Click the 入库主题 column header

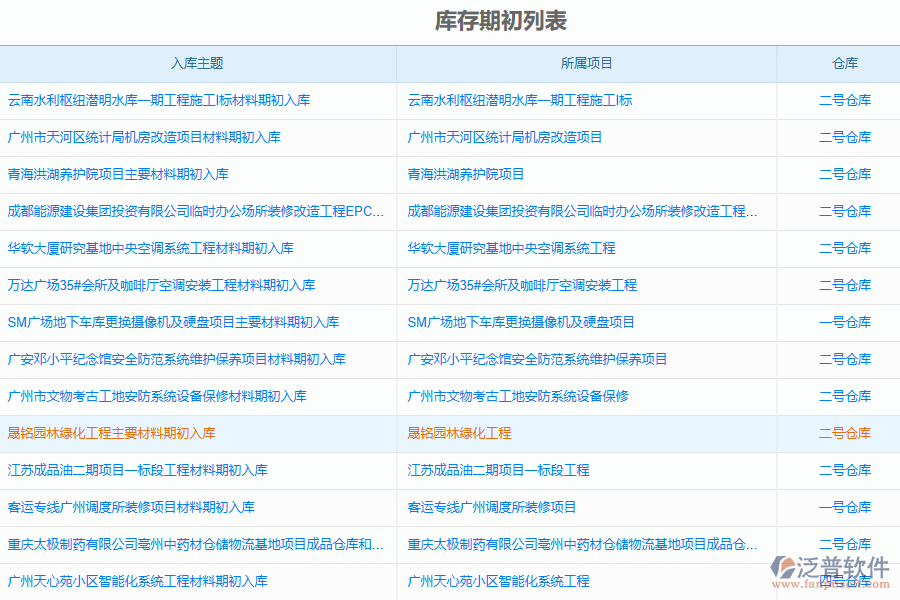tap(197, 63)
